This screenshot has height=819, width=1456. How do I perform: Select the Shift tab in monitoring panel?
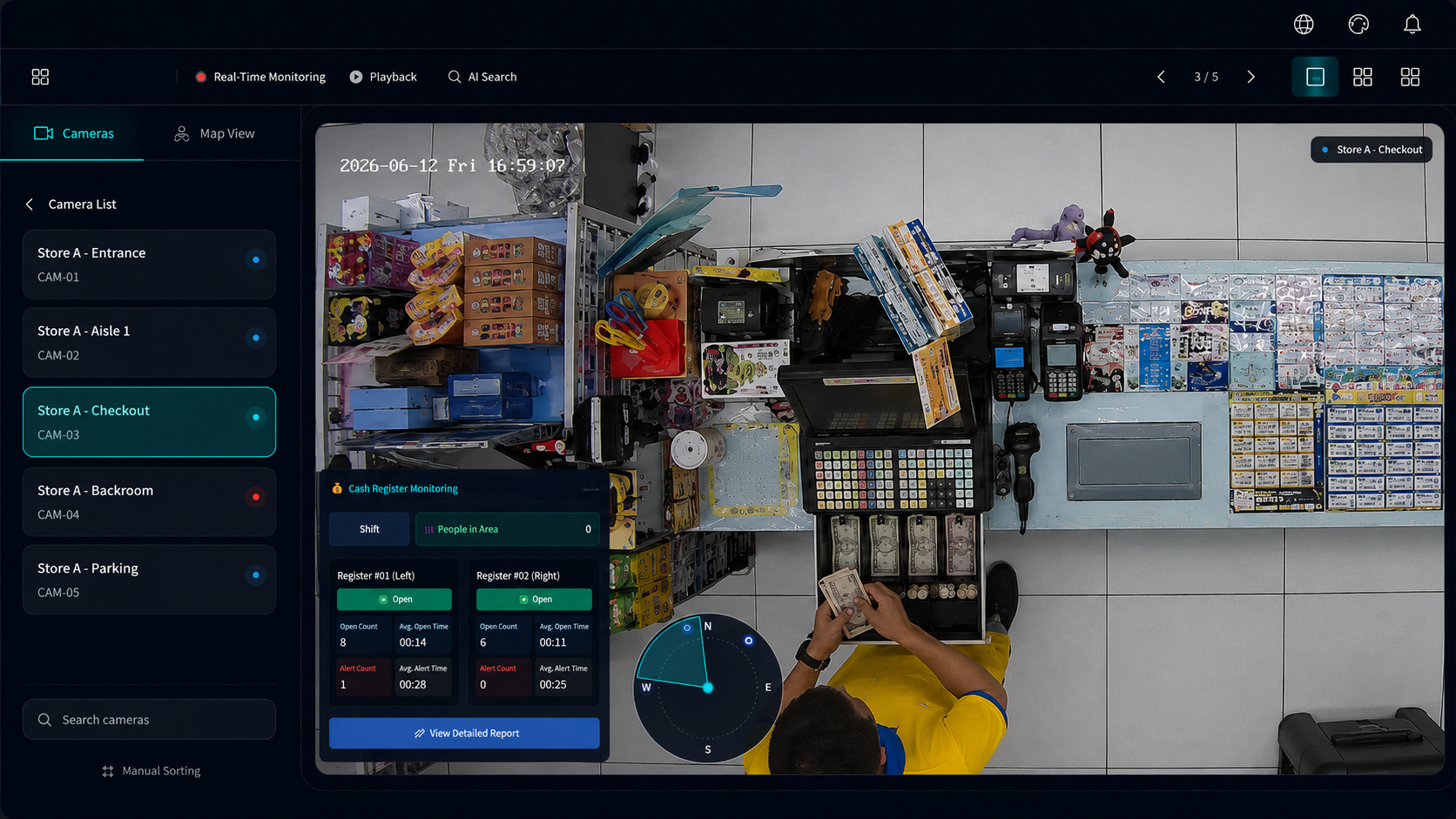point(369,529)
